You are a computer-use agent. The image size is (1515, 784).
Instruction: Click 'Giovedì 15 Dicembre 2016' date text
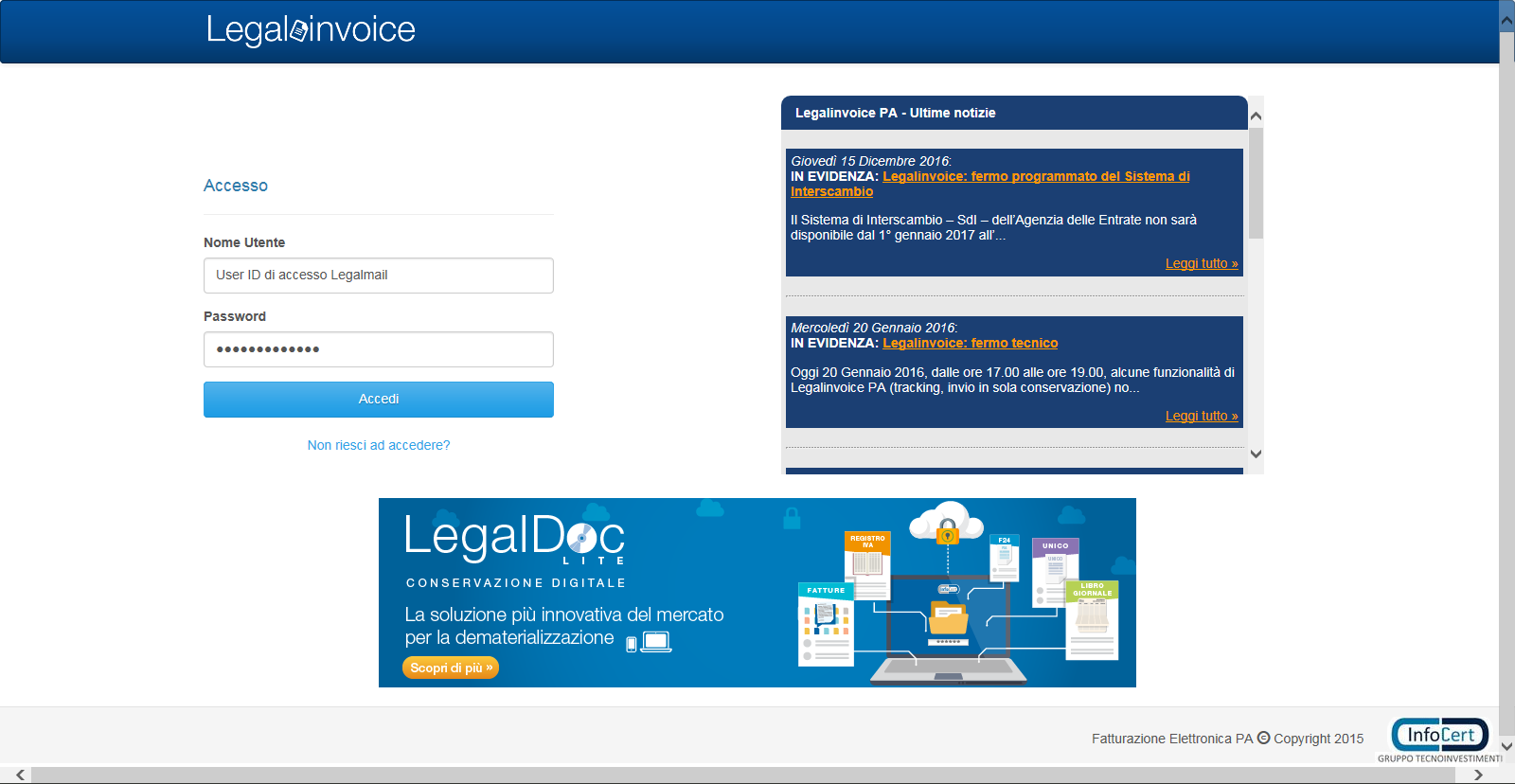[x=870, y=161]
